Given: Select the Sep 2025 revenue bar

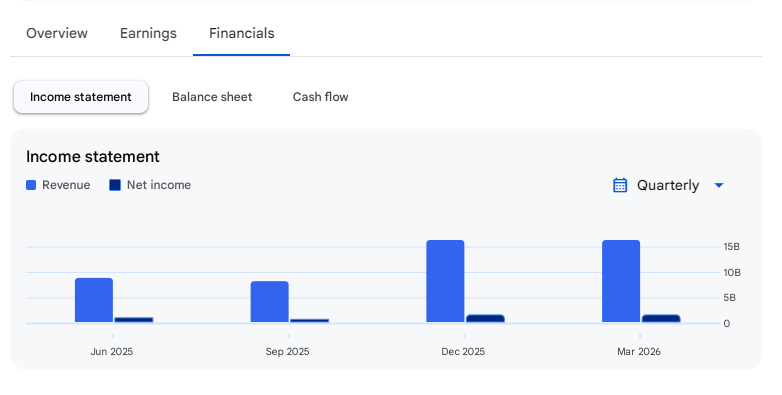Looking at the screenshot, I should pyautogui.click(x=269, y=302).
